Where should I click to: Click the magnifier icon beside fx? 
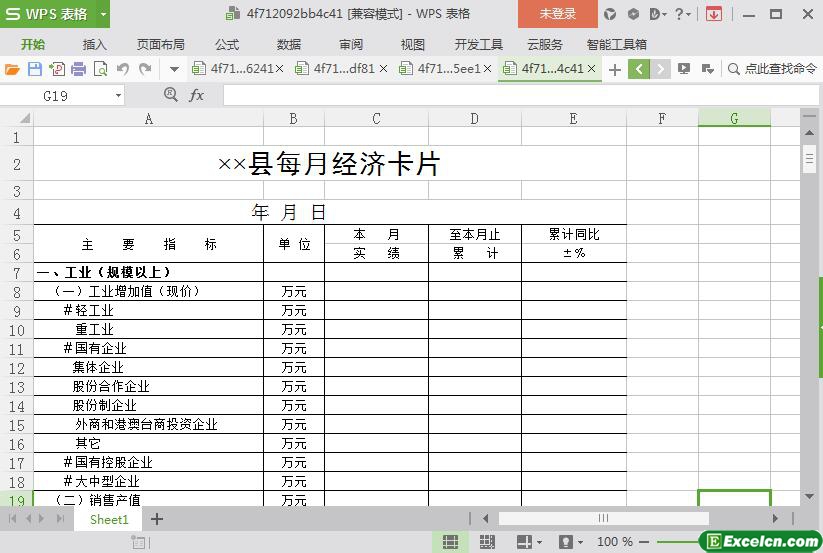point(171,94)
